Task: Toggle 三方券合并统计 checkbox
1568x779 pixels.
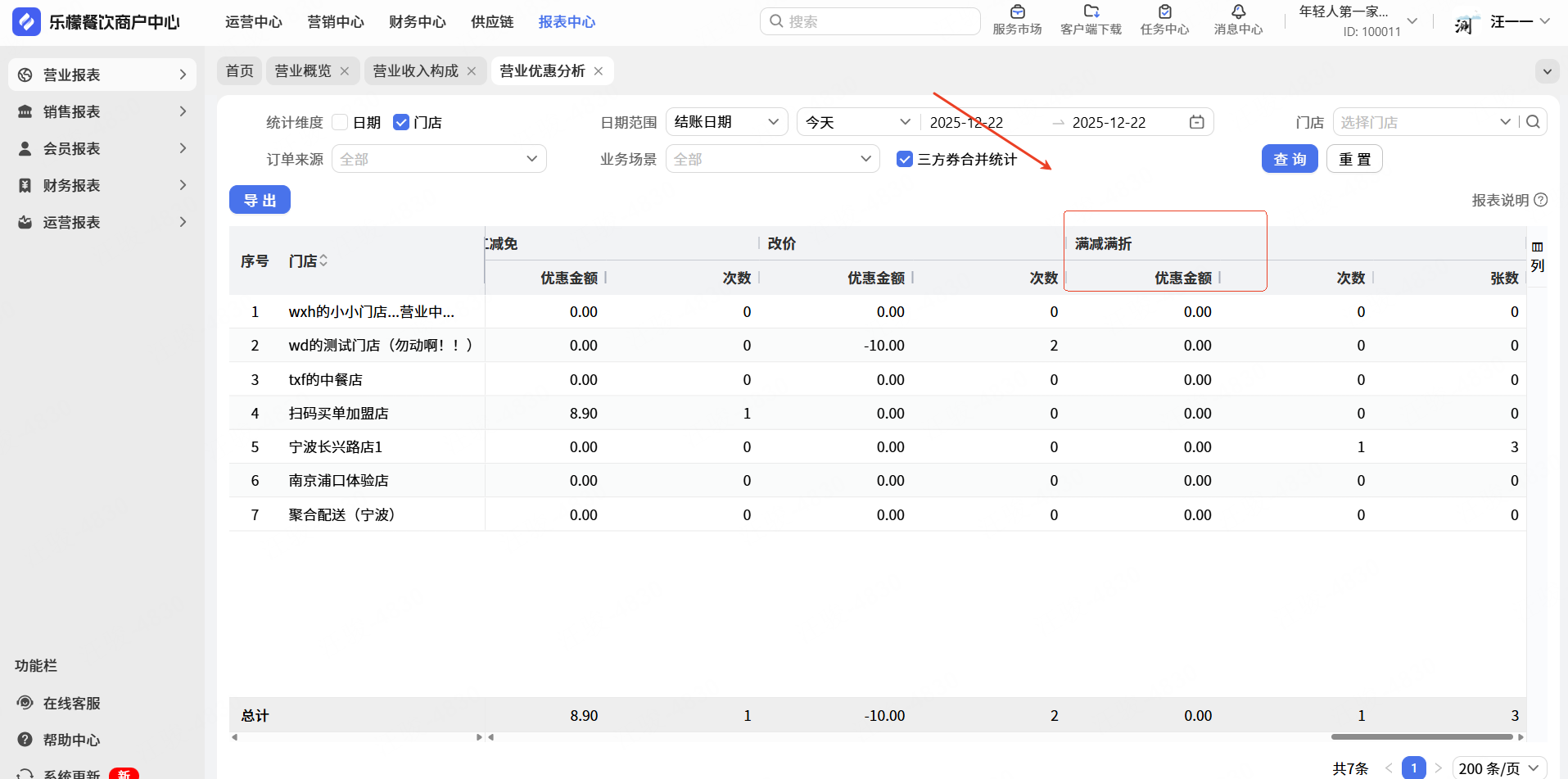Action: click(905, 159)
